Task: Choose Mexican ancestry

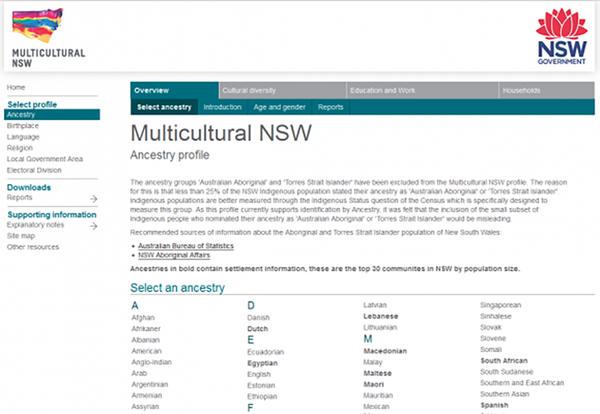Action: (376, 406)
